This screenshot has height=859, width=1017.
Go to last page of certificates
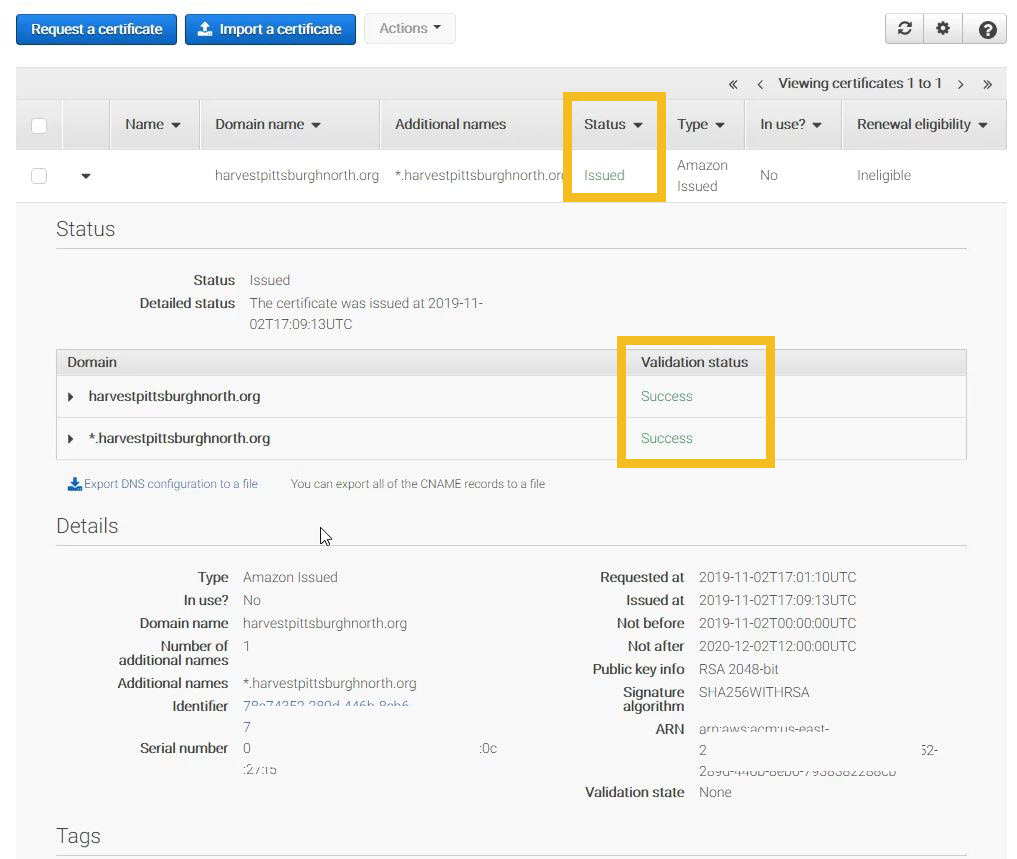point(987,84)
